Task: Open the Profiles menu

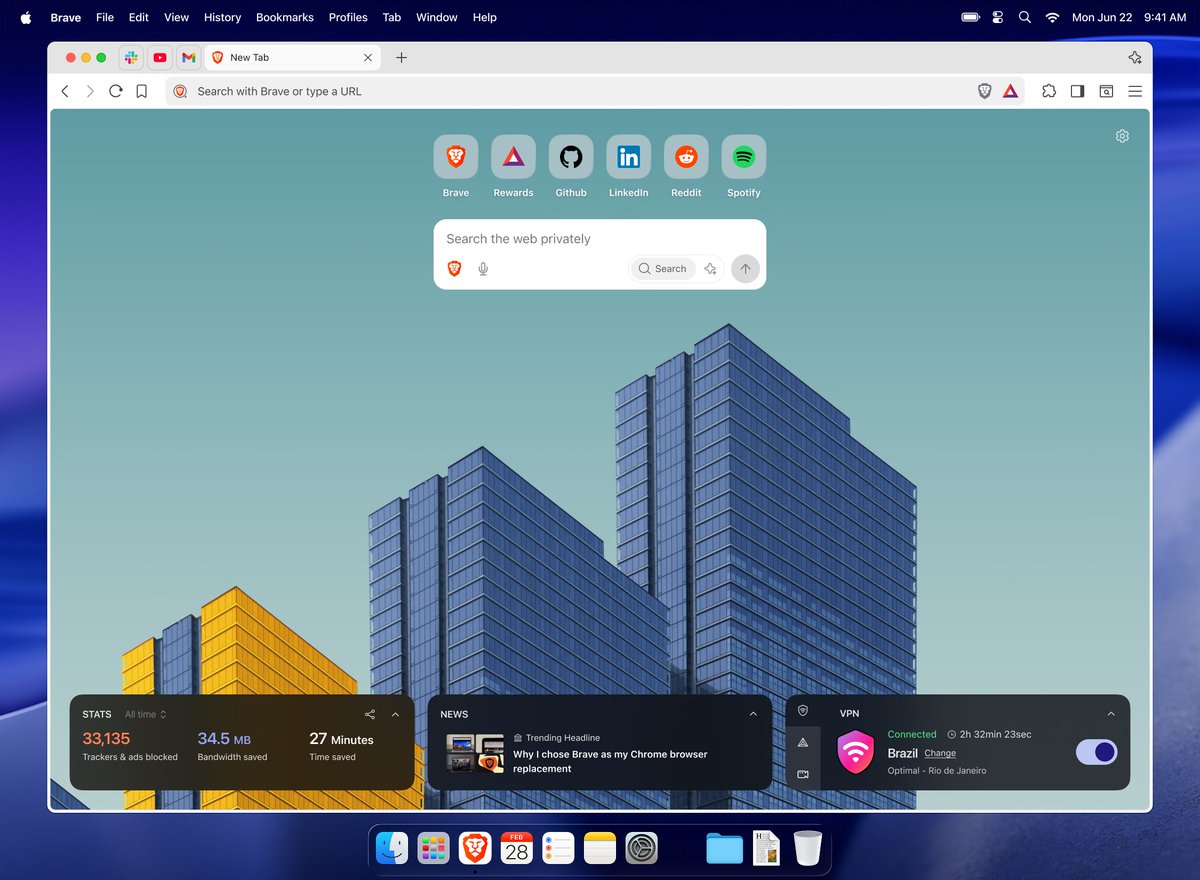Action: 348,17
